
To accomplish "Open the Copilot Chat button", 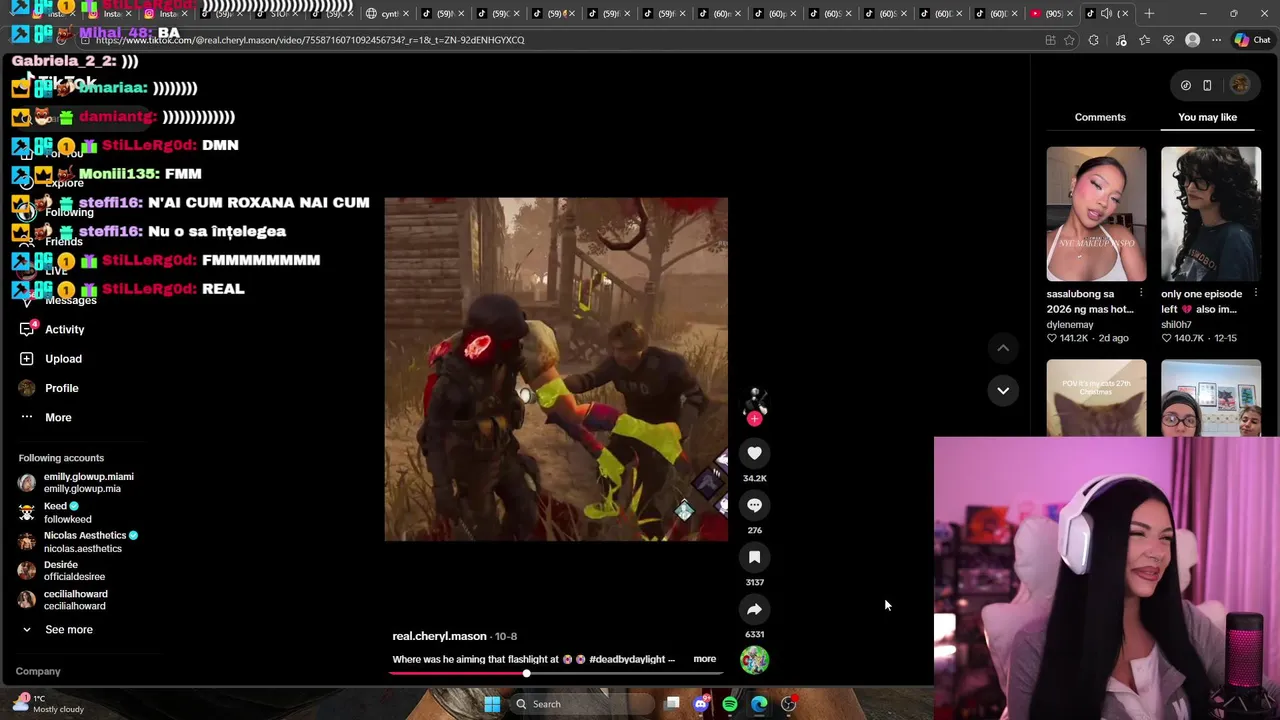I will 1252,40.
